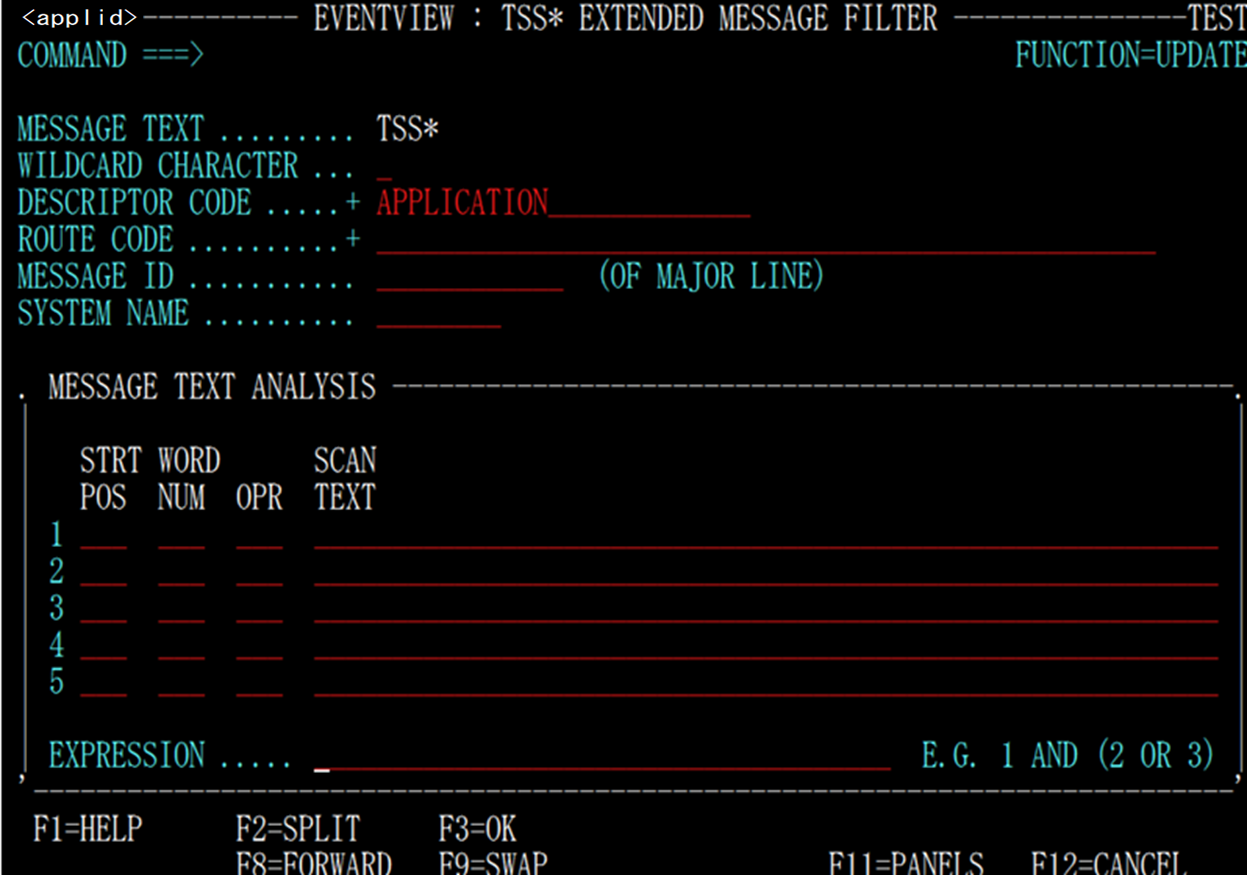Select F2=SPLIT function key
The height and width of the screenshot is (875, 1247).
coord(298,829)
